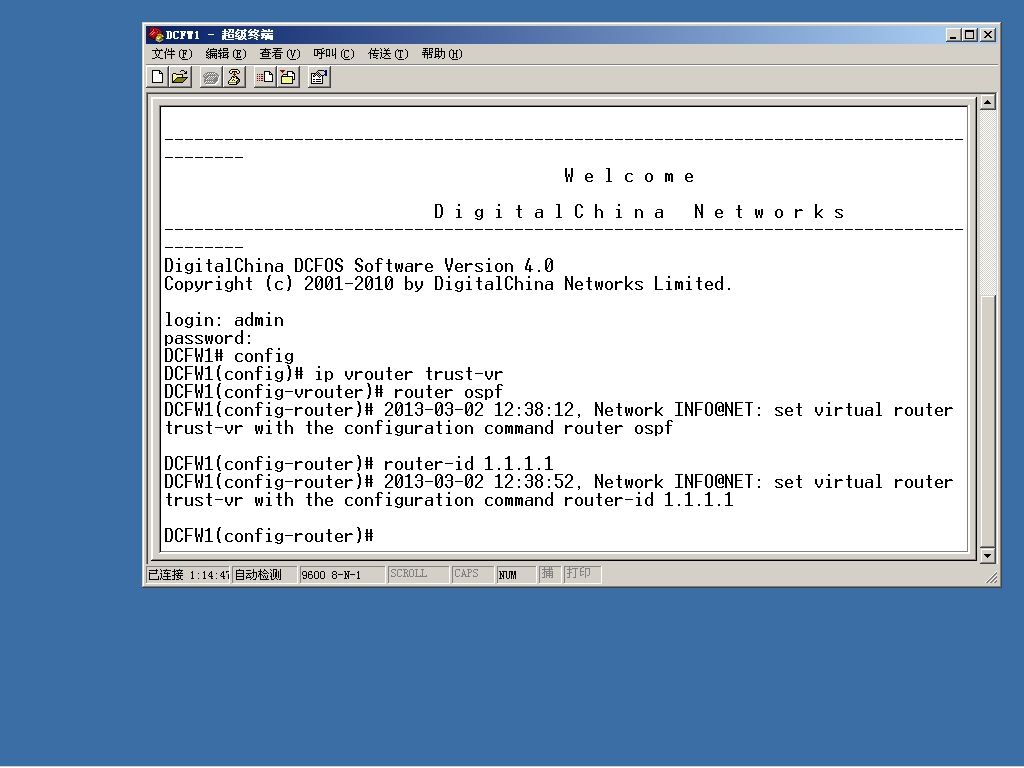Click the 已连接 connection time status
This screenshot has width=1024, height=768.
tap(188, 574)
